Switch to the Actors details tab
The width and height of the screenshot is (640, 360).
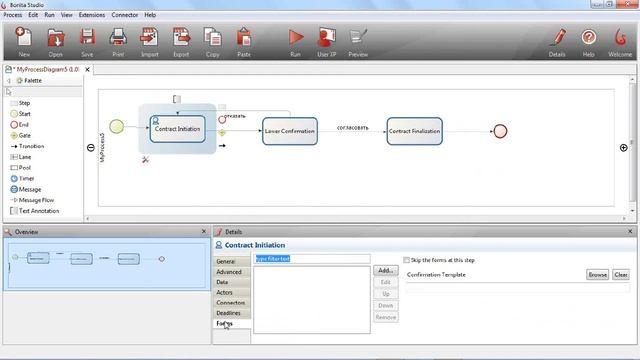[231, 293]
